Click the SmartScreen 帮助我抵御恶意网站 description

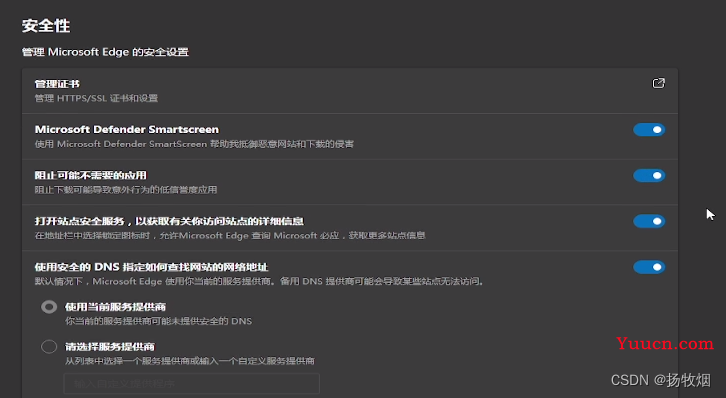(194, 144)
